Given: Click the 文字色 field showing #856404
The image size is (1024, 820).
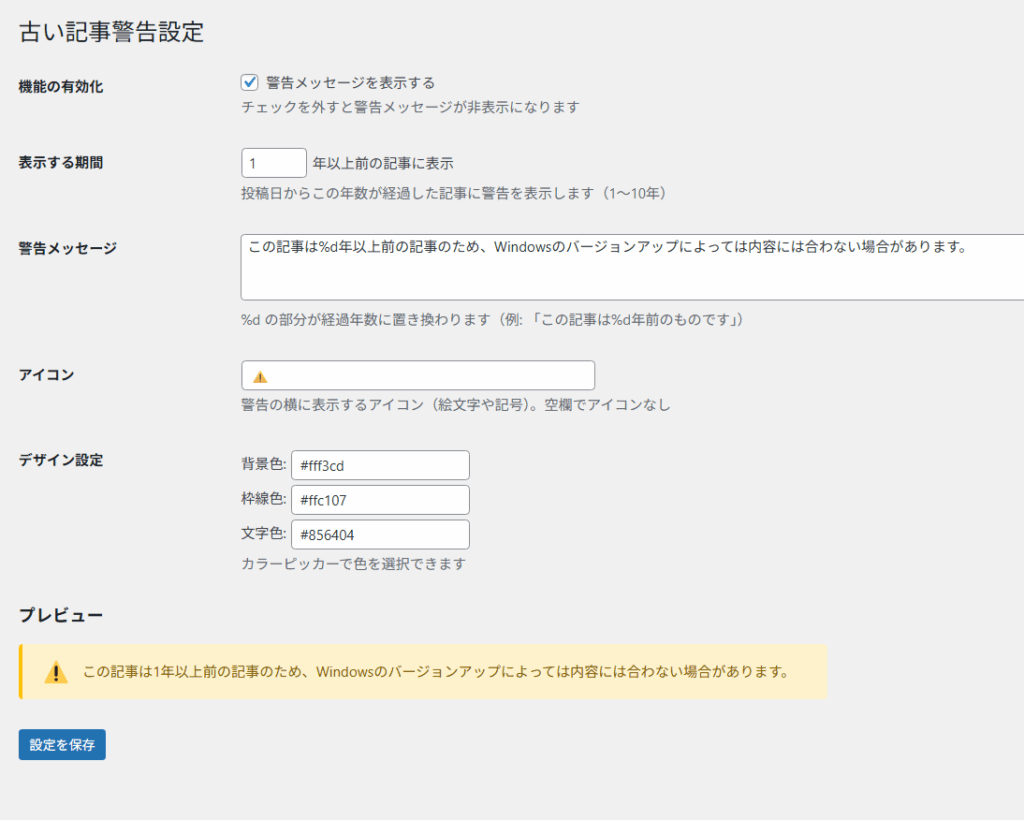Looking at the screenshot, I should click(380, 535).
